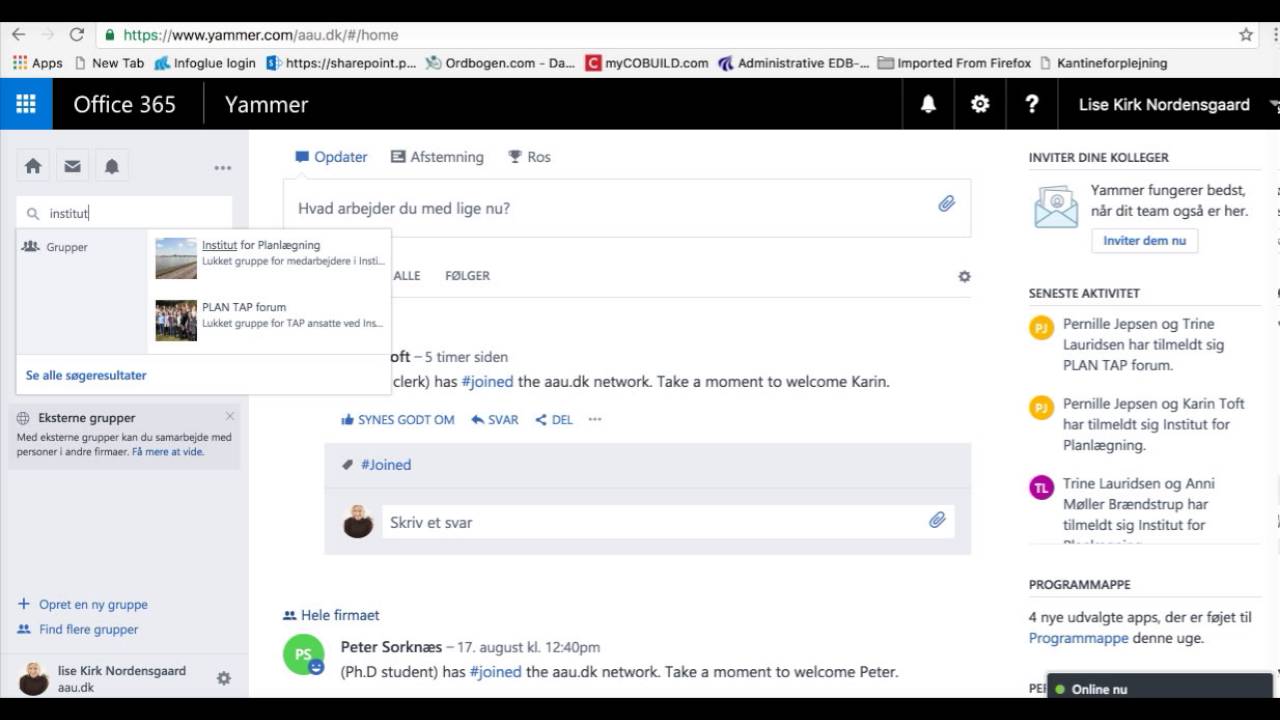The width and height of the screenshot is (1280, 720).
Task: Open notifications bell in Office 365 header
Action: pyautogui.click(x=928, y=104)
